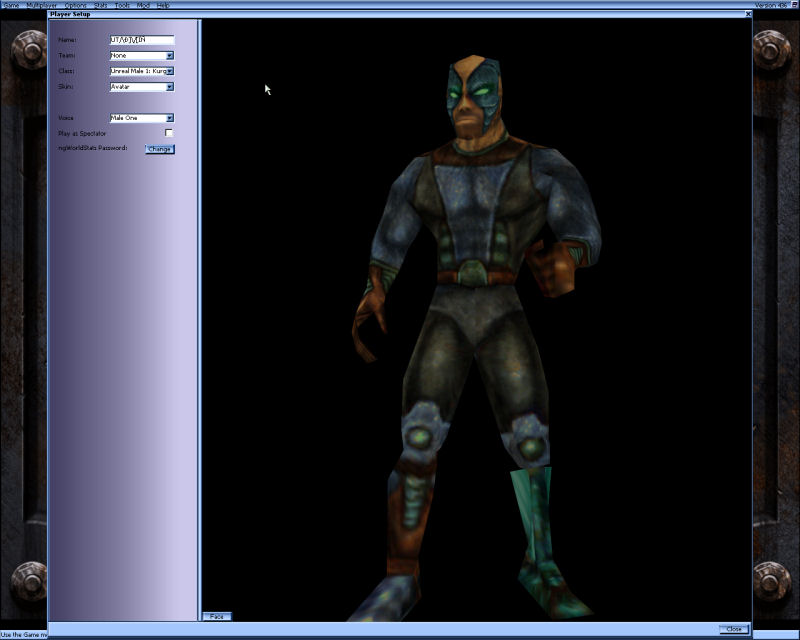Open the Tools menu
This screenshot has width=800, height=640.
(x=122, y=4)
